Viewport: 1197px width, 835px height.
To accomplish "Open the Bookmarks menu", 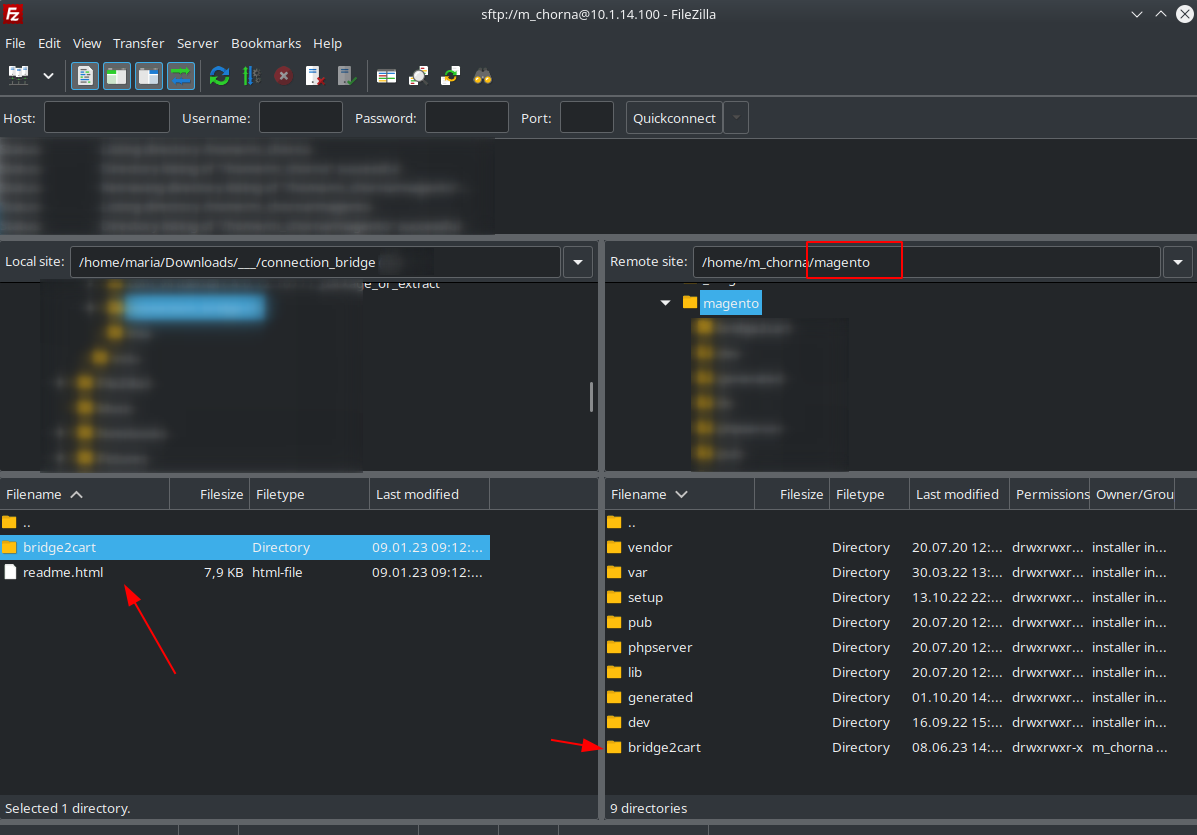I will point(266,44).
